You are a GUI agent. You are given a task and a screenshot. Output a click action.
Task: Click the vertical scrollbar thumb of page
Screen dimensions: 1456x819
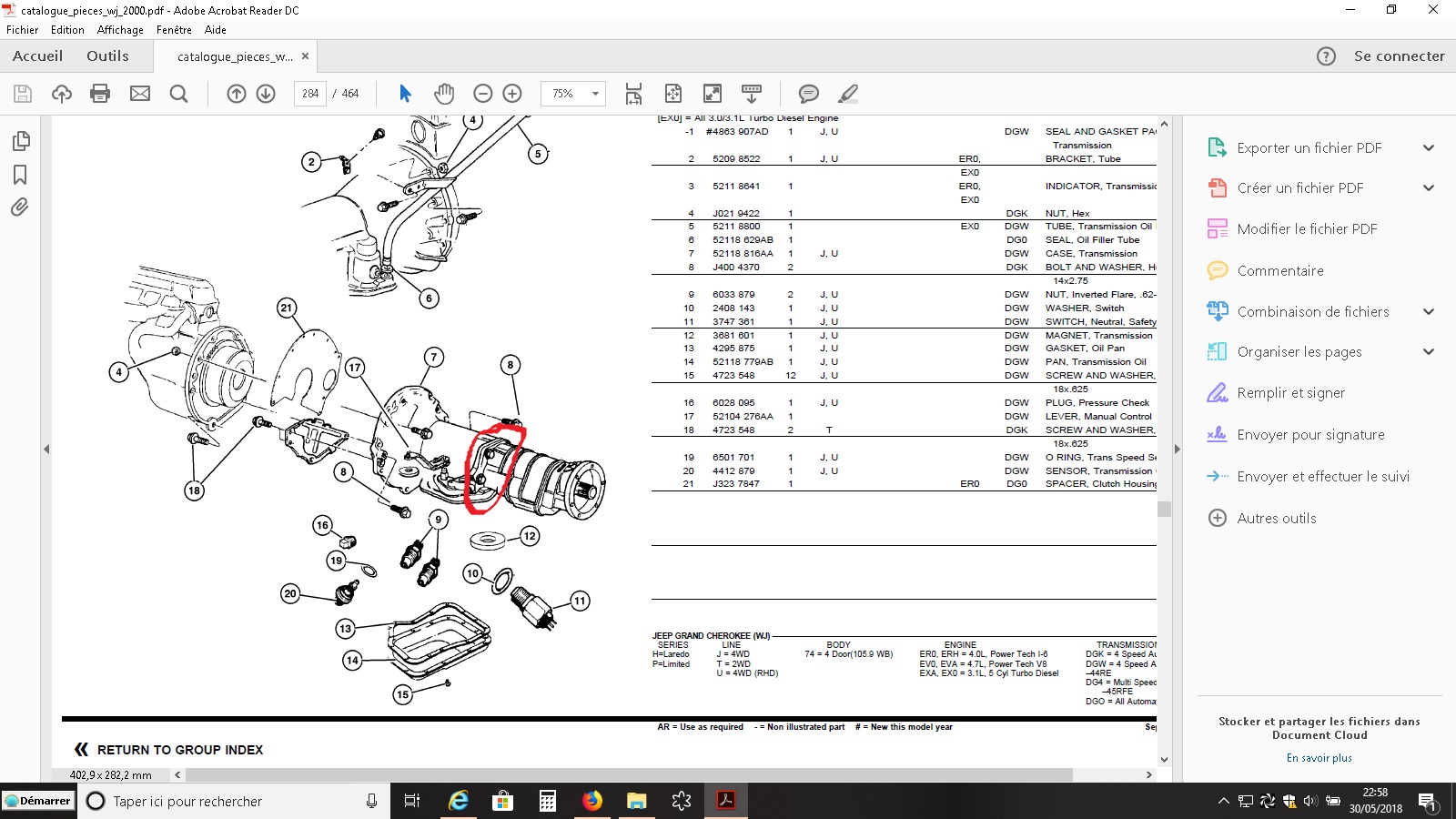[x=1164, y=509]
